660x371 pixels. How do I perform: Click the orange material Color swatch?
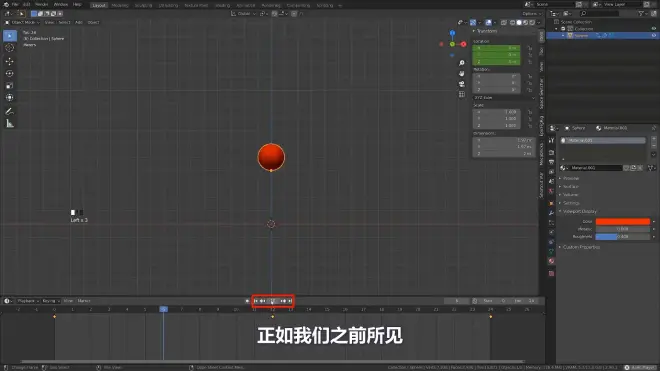pyautogui.click(x=623, y=221)
